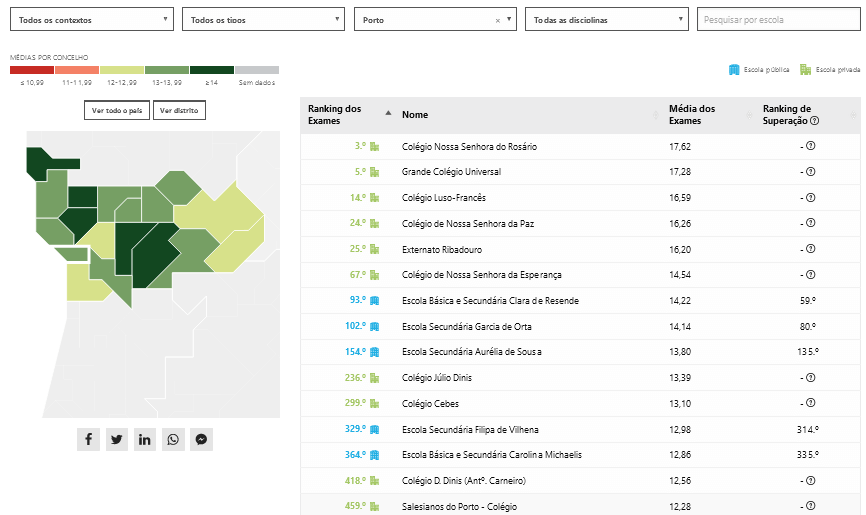866x515 pixels.
Task: Sort table by Média dos Exames header
Action: pyautogui.click(x=692, y=114)
